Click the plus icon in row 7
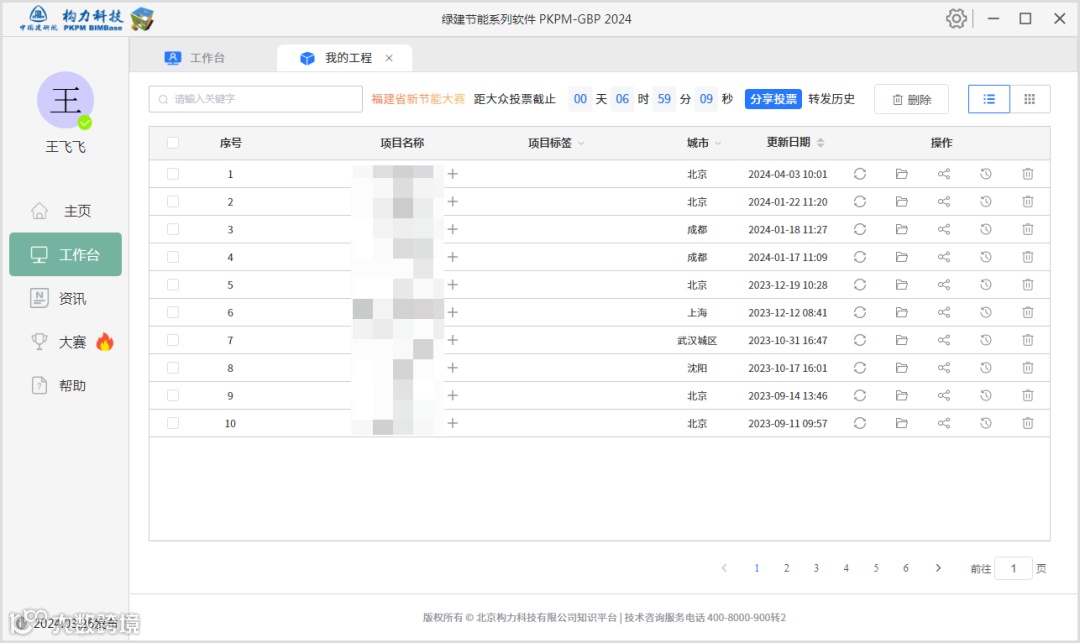Viewport: 1080px width, 643px height. [x=453, y=340]
